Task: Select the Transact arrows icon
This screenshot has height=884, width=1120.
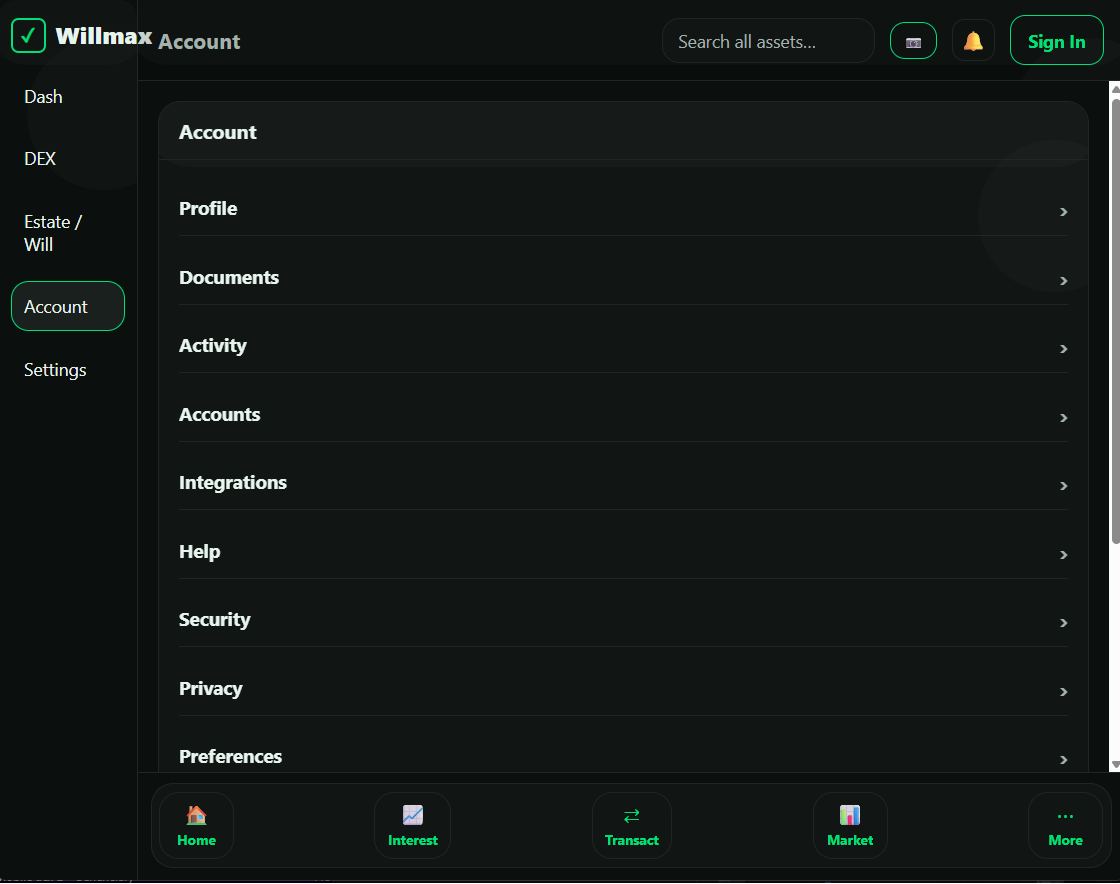Action: pos(631,815)
